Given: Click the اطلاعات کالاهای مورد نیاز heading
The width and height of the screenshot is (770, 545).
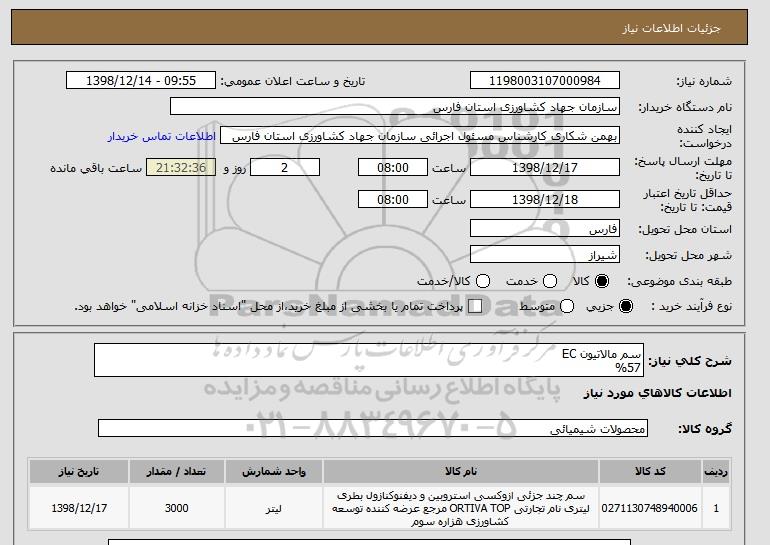Looking at the screenshot, I should coord(658,393).
